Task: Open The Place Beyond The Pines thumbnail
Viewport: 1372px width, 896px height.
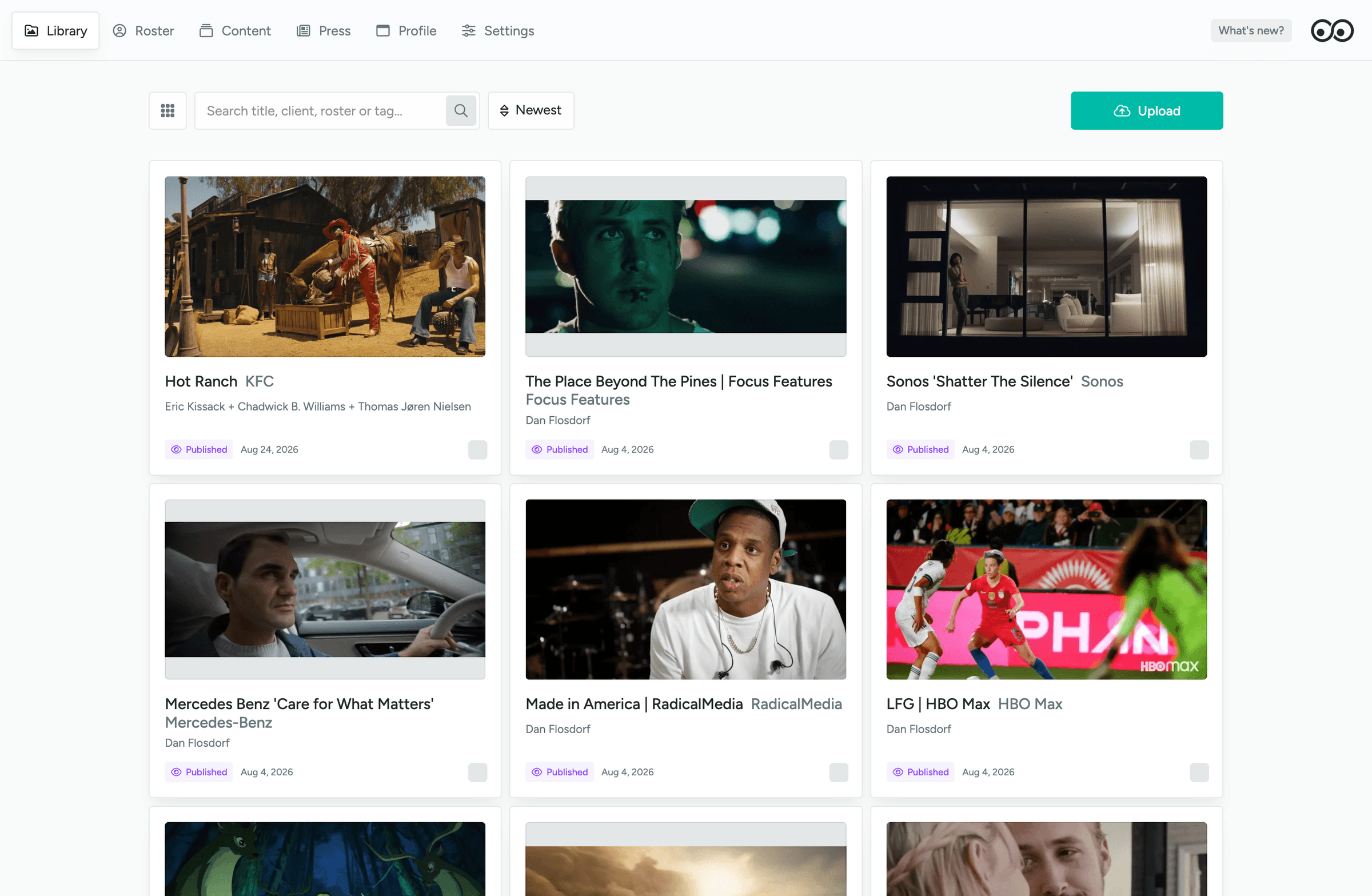Action: 686,266
